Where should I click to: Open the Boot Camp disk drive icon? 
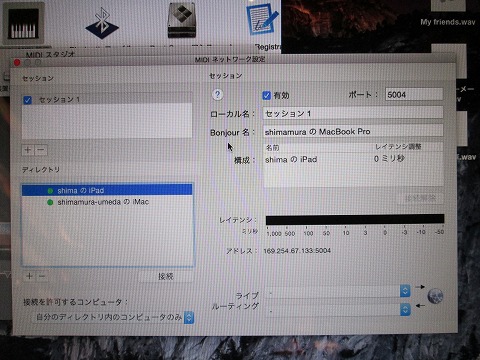point(182,20)
